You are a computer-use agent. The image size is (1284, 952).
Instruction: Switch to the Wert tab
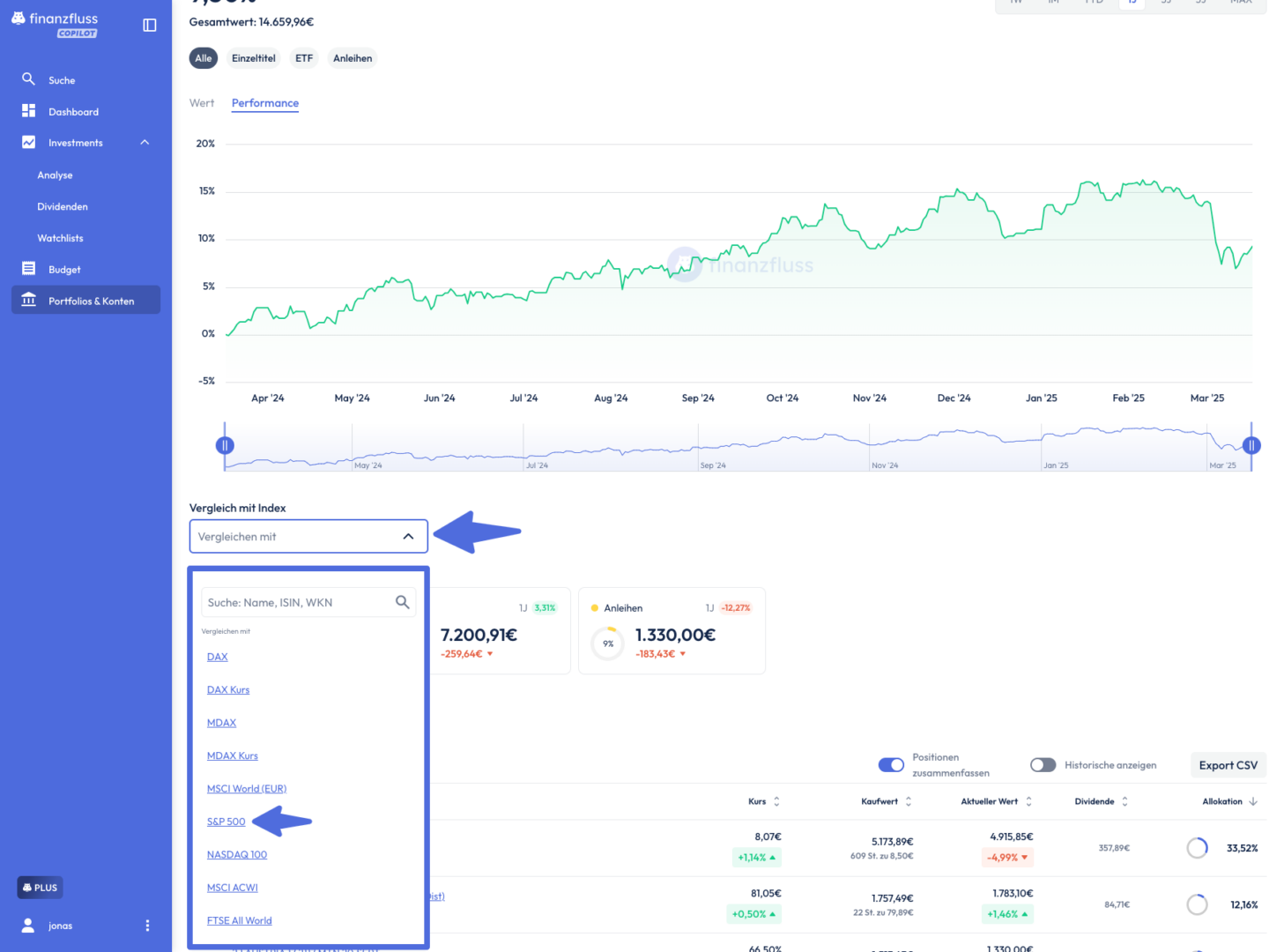pos(202,103)
